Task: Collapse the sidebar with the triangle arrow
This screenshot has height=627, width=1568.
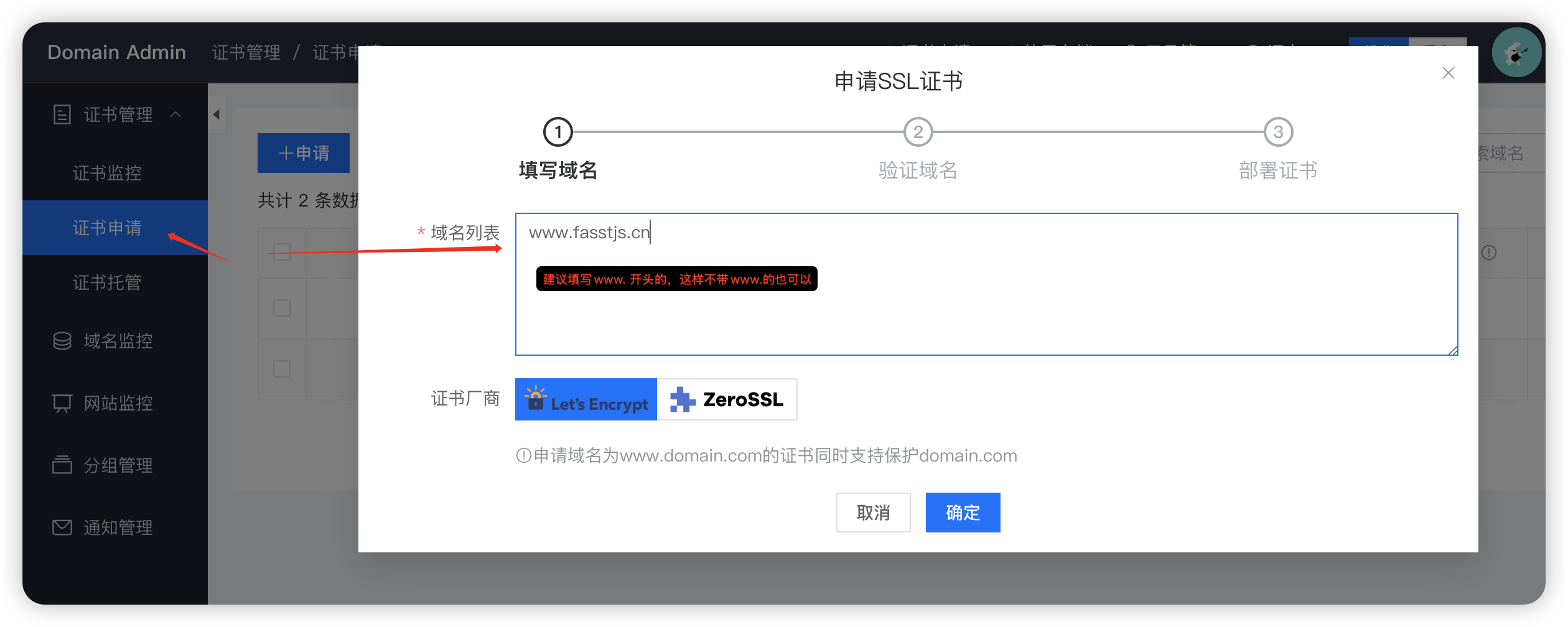Action: [217, 114]
